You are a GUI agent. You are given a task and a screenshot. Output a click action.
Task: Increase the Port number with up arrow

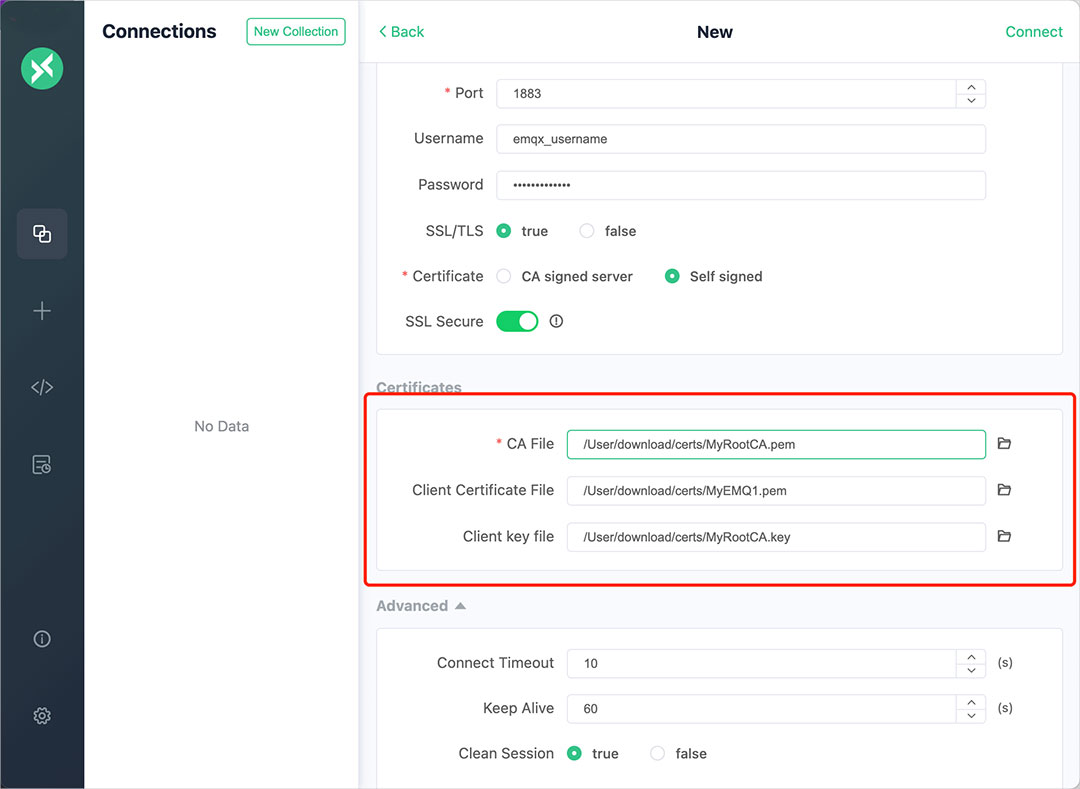coord(971,87)
